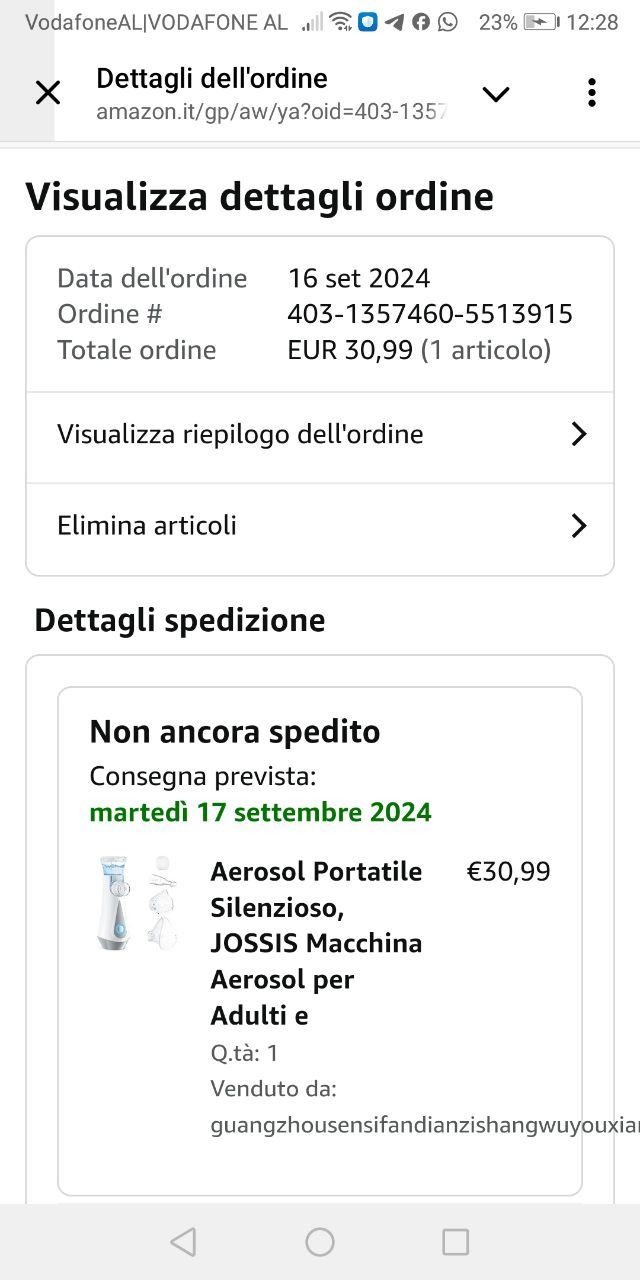Tap the Facebook notification icon
Image resolution: width=640 pixels, height=1280 pixels.
421,22
